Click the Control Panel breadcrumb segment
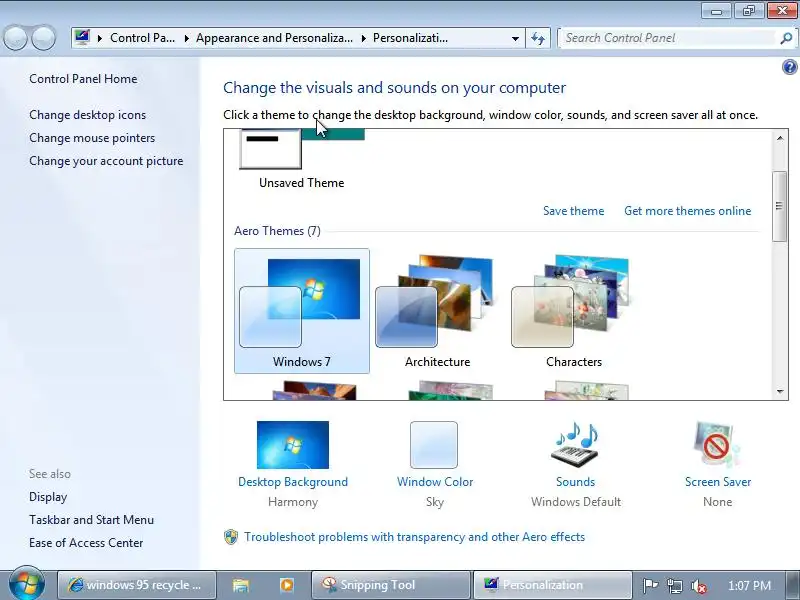 click(x=142, y=38)
